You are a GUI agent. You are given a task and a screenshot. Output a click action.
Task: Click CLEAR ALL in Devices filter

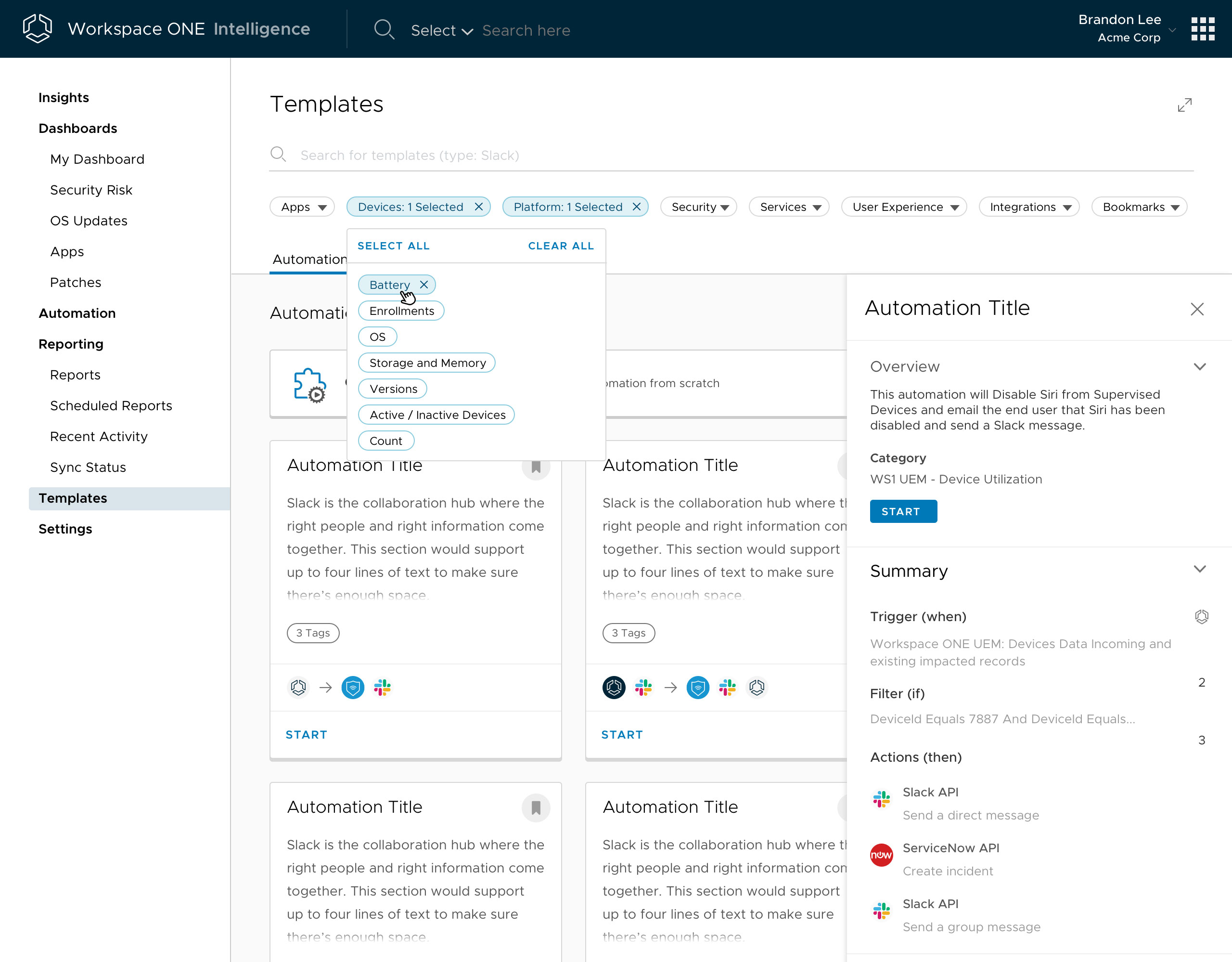click(560, 246)
